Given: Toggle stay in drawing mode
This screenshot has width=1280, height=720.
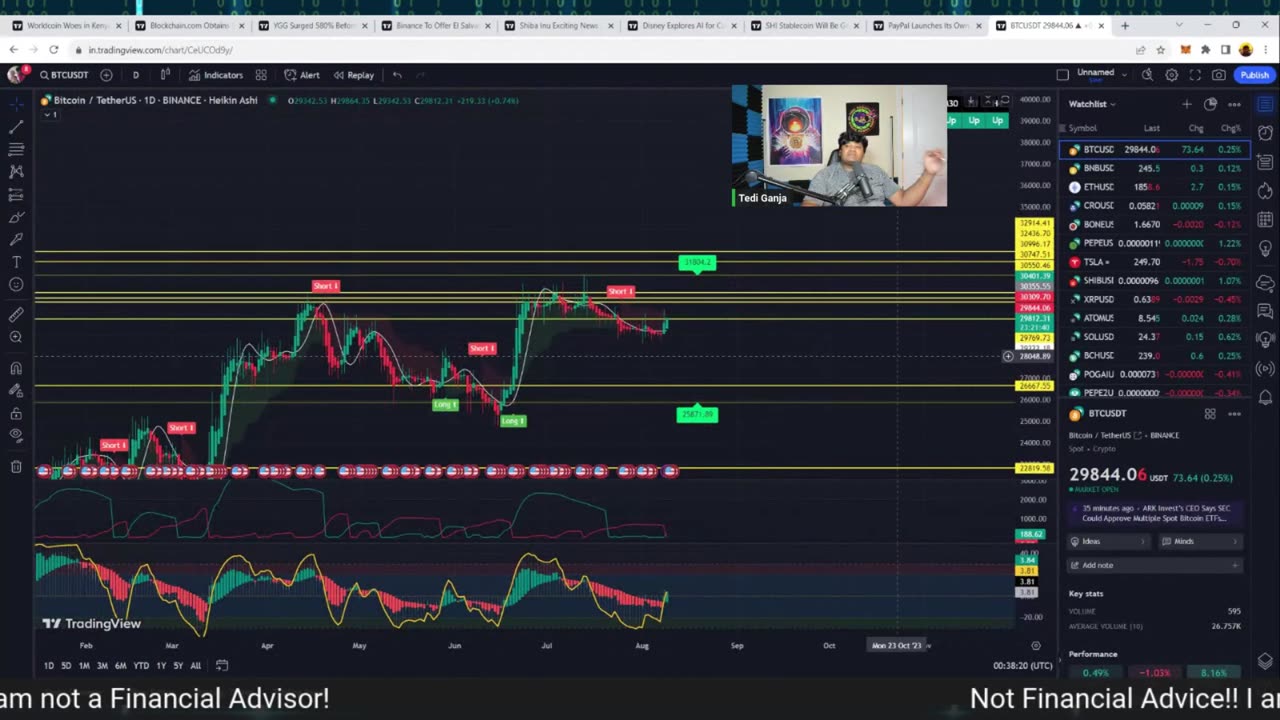Looking at the screenshot, I should coord(16,391).
